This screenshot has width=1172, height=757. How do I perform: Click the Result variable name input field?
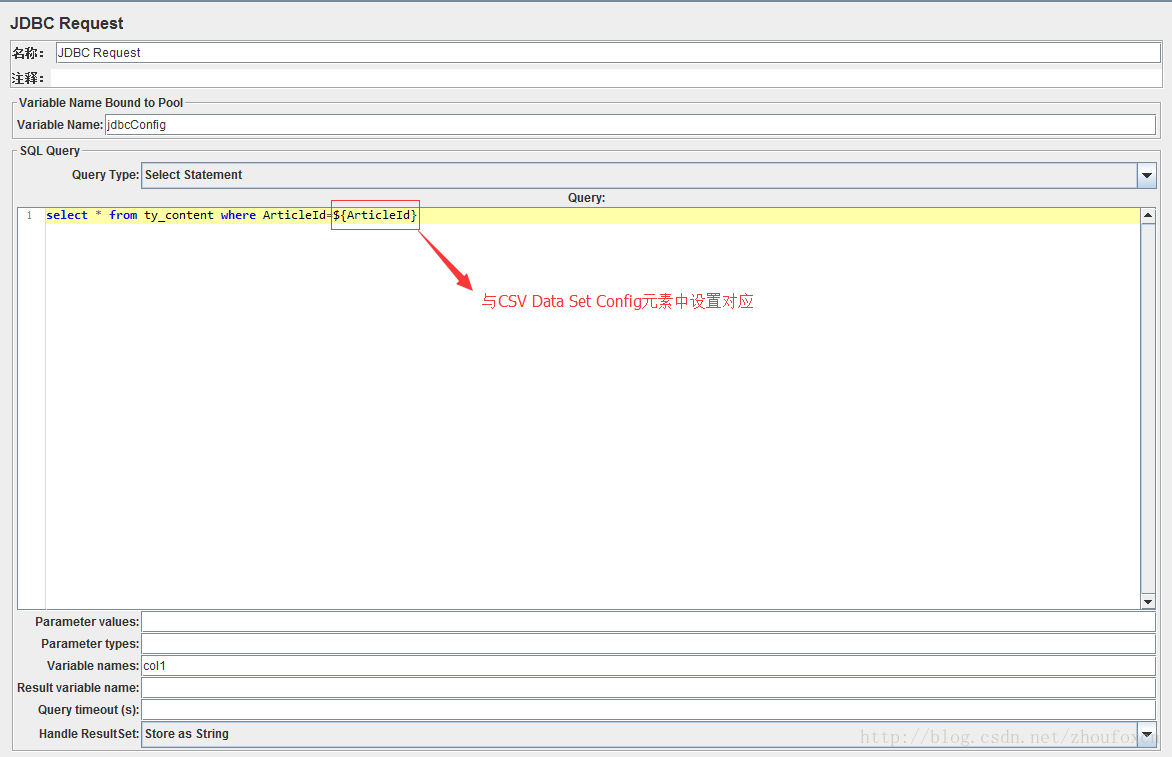point(648,688)
